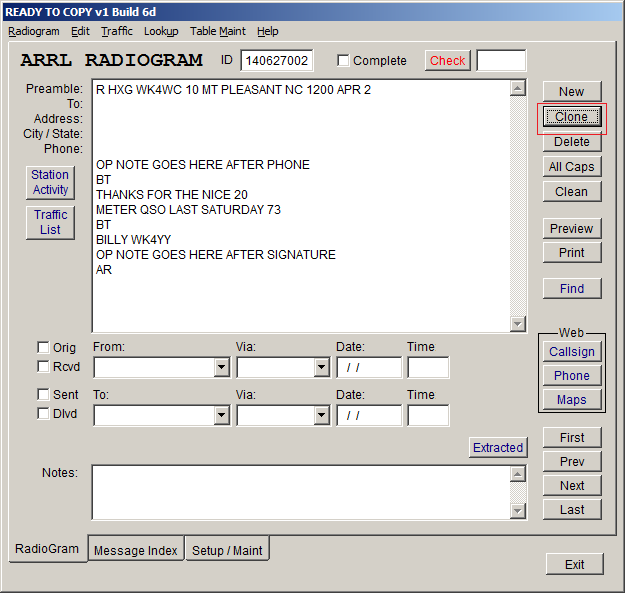Click the All Caps button

572,167
